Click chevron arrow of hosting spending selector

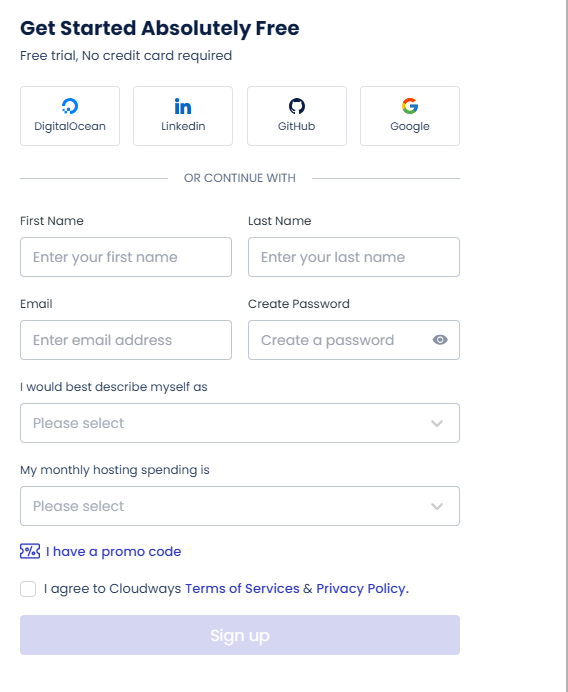[437, 507]
